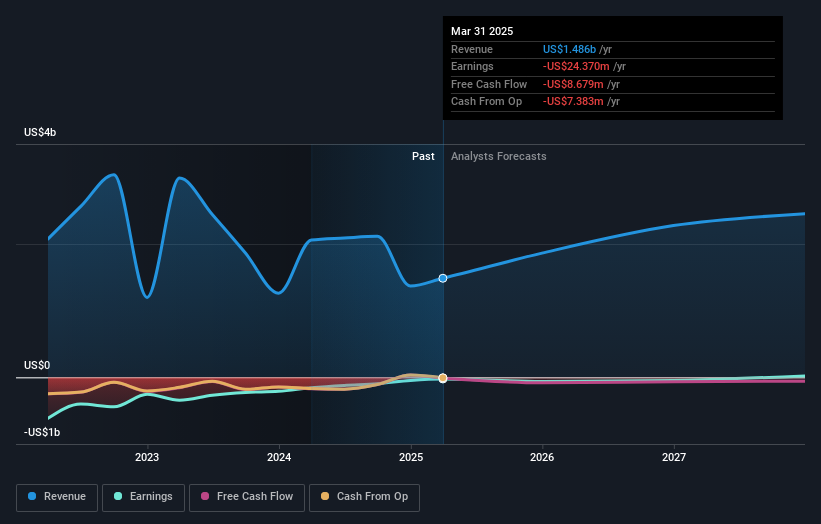Click the -US$1b y-axis label
821x524 pixels.
coord(42,432)
